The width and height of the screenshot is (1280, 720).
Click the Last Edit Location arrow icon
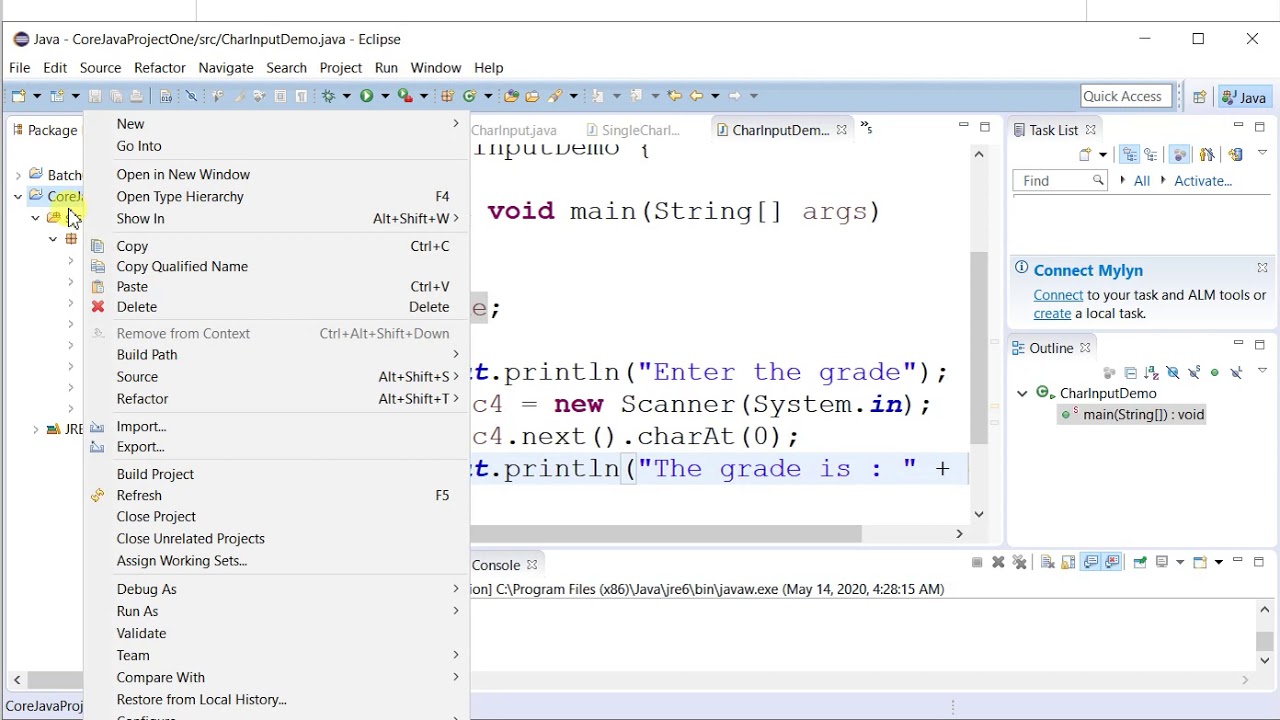pos(674,96)
